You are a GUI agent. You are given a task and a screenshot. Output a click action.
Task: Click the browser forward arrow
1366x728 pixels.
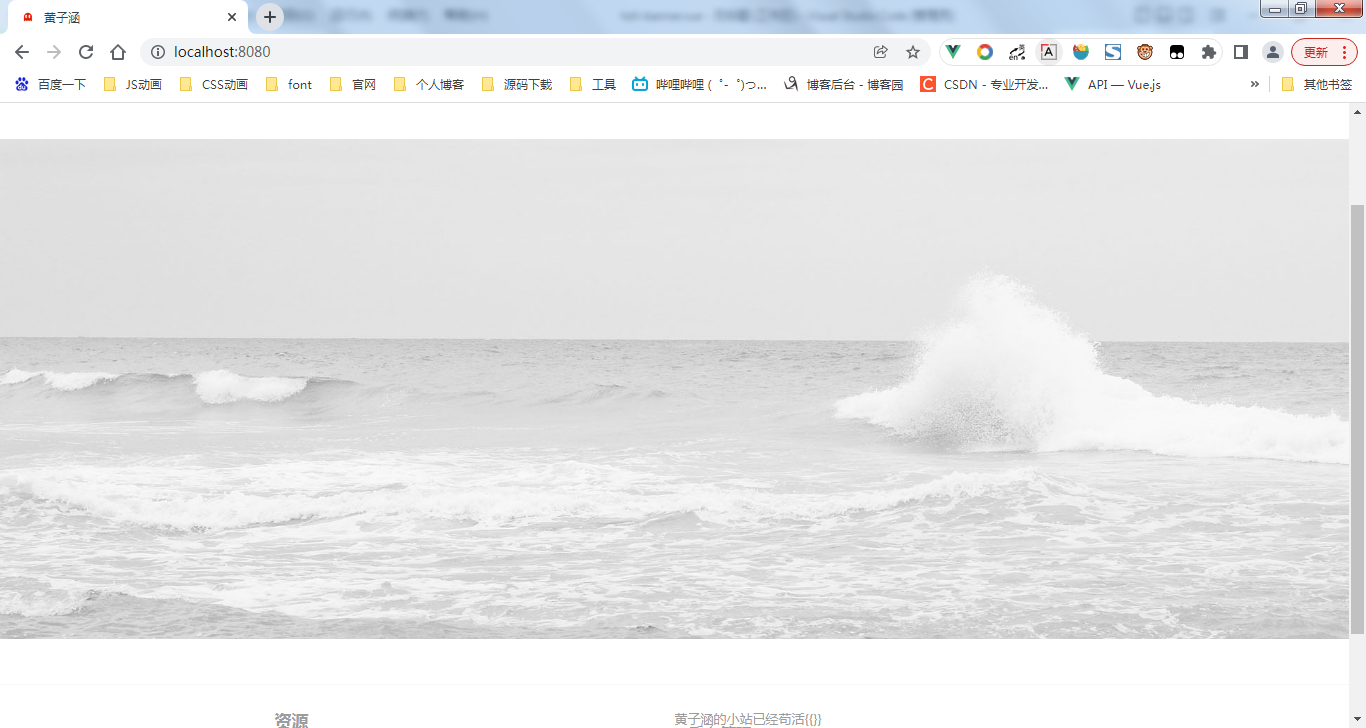(x=54, y=52)
